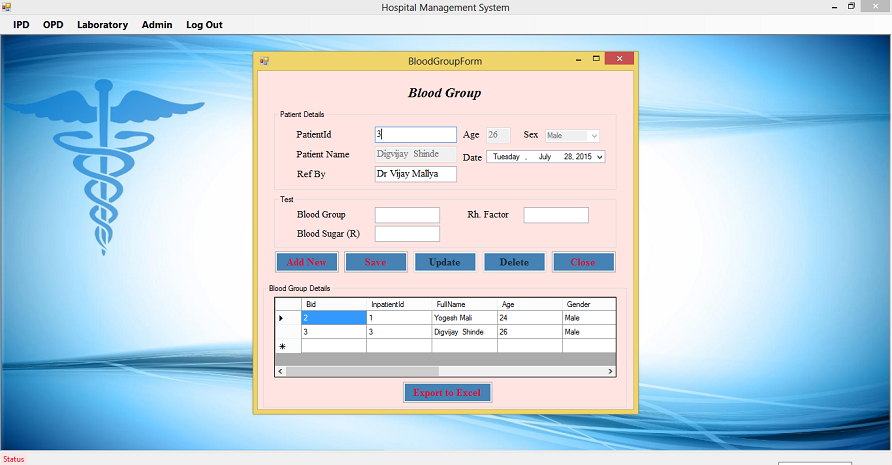Sort by the InpatientId column header

399,304
